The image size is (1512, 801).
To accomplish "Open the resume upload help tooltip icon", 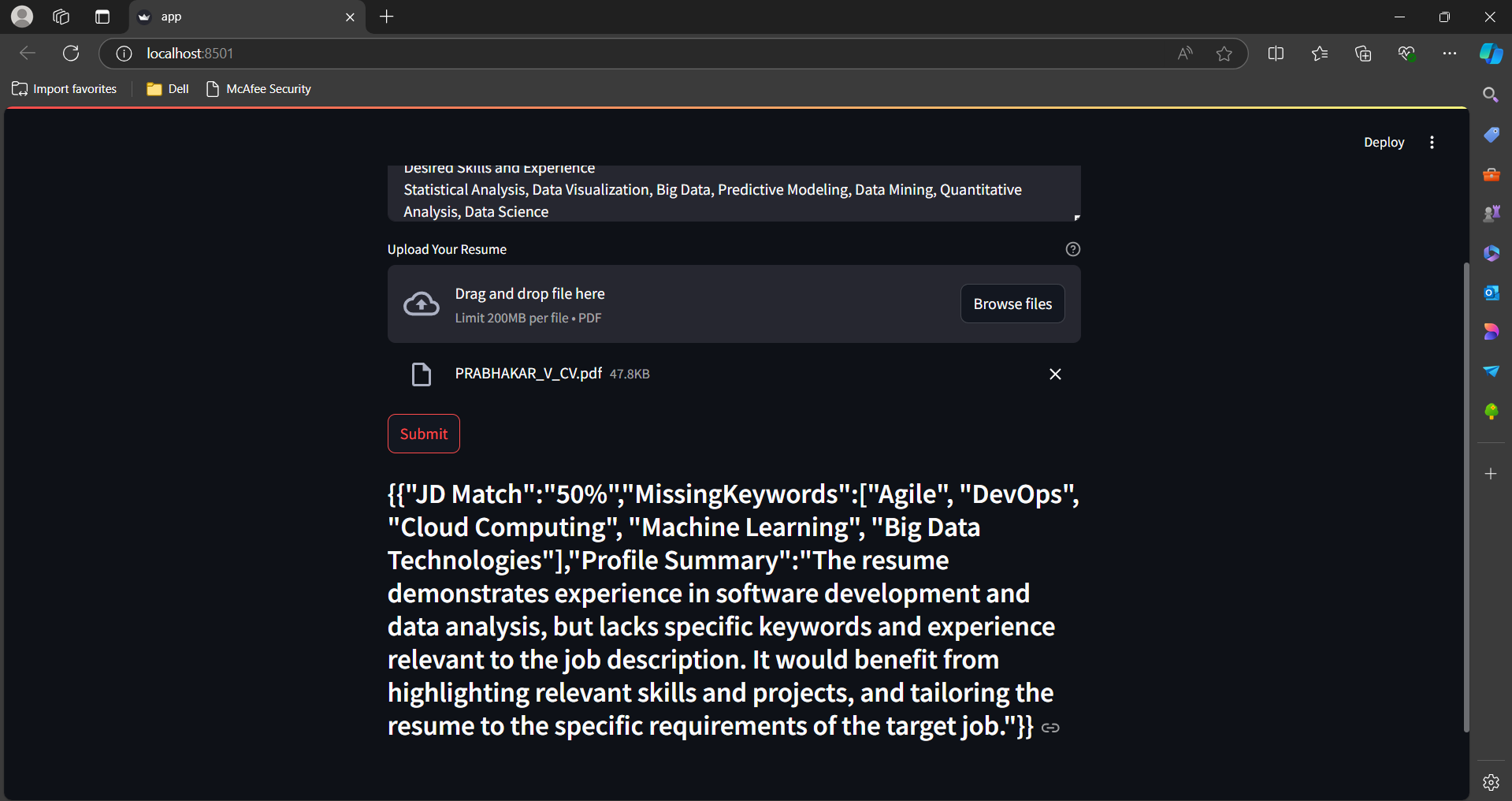I will click(x=1072, y=249).
